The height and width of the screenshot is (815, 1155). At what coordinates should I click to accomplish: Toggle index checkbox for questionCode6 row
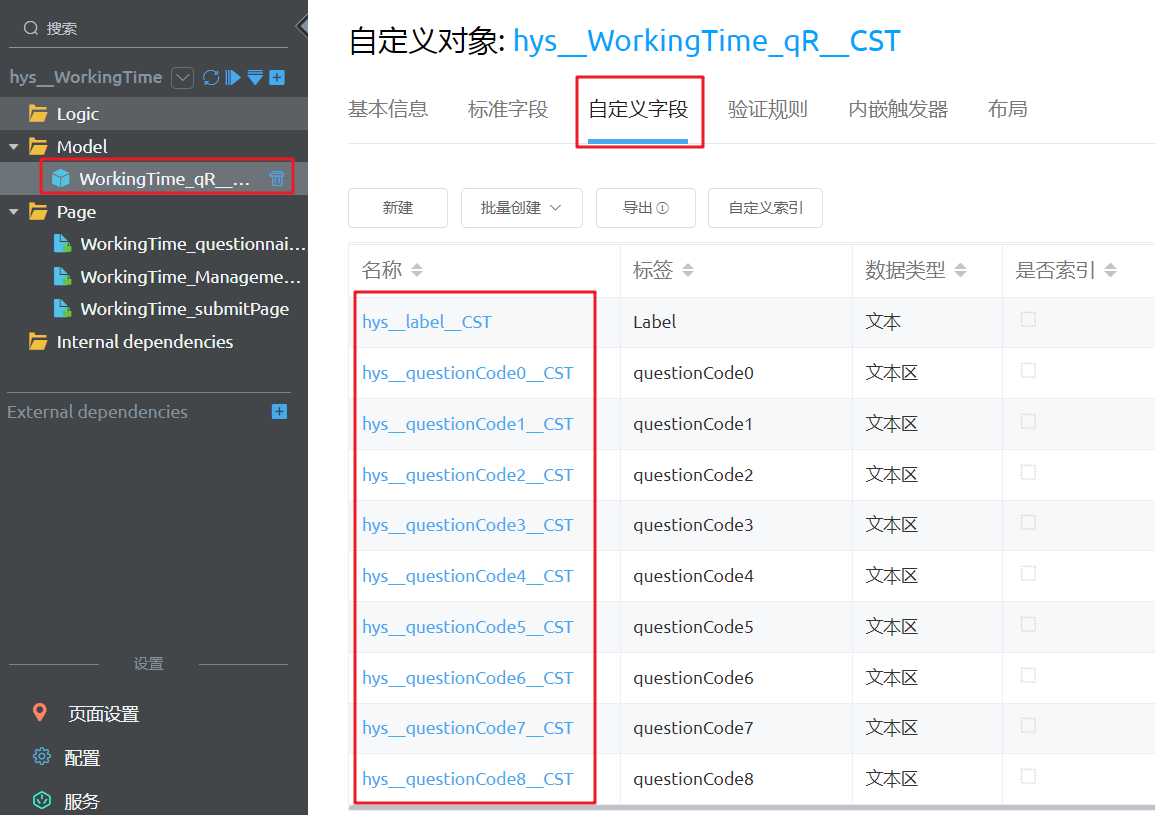click(x=1028, y=674)
